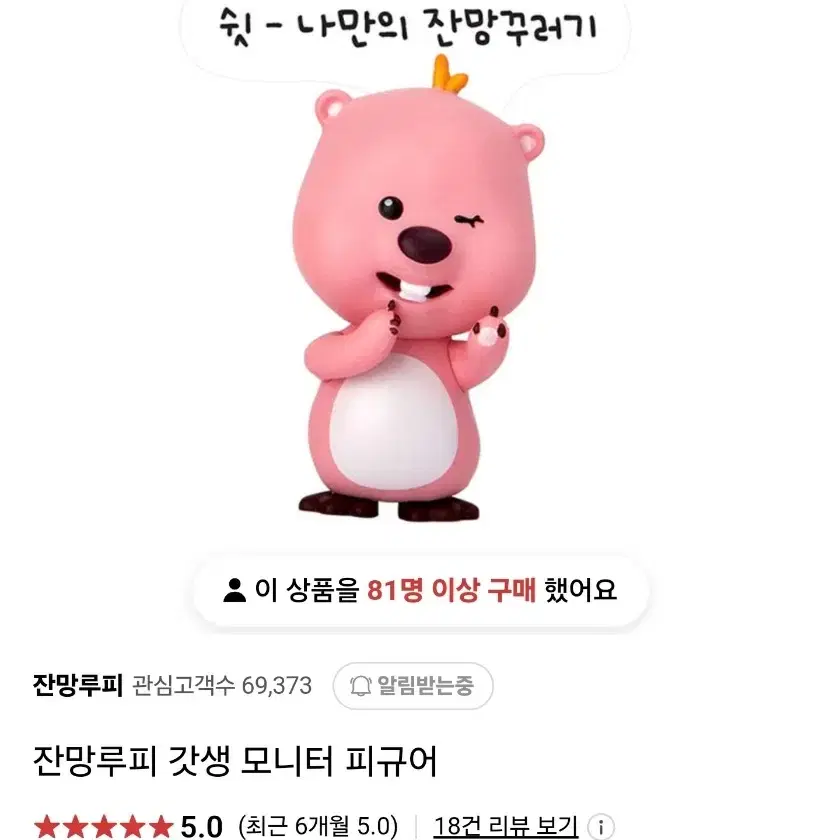Click the 쉿 - 나만의 잔망꾸러기 speech bubble
840x840 pixels.
(406, 29)
